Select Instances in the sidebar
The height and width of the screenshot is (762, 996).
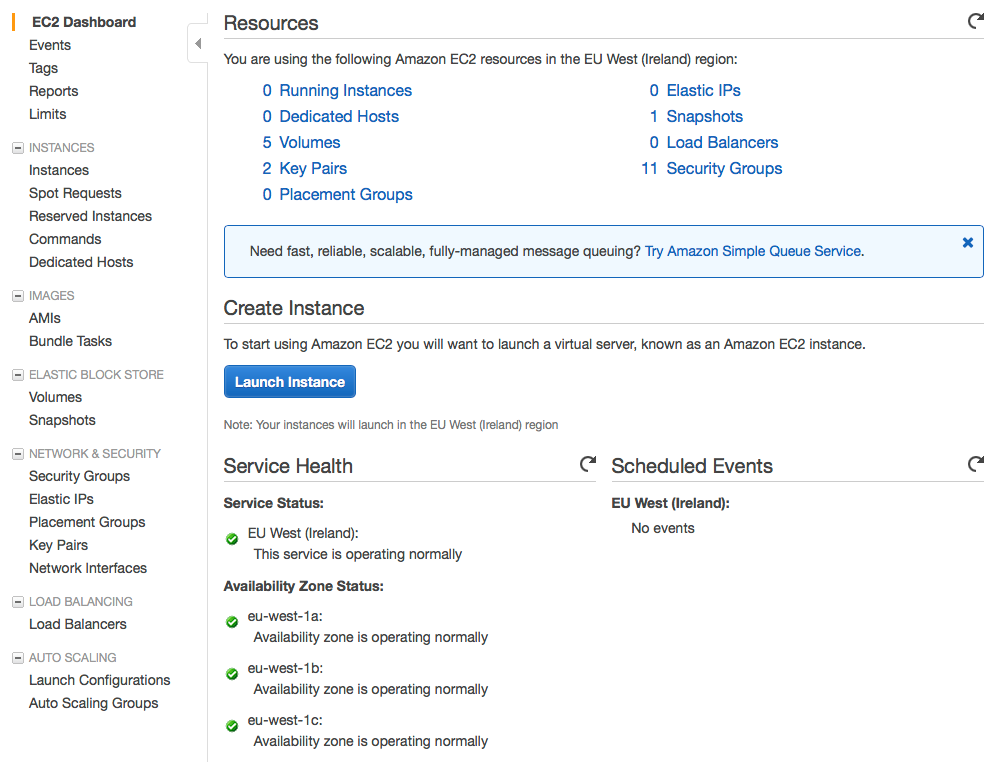point(58,170)
